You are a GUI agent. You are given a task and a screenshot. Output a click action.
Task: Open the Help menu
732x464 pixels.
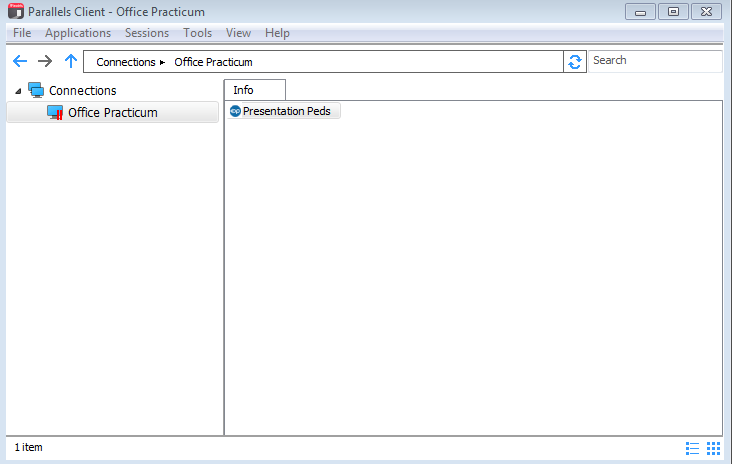277,33
